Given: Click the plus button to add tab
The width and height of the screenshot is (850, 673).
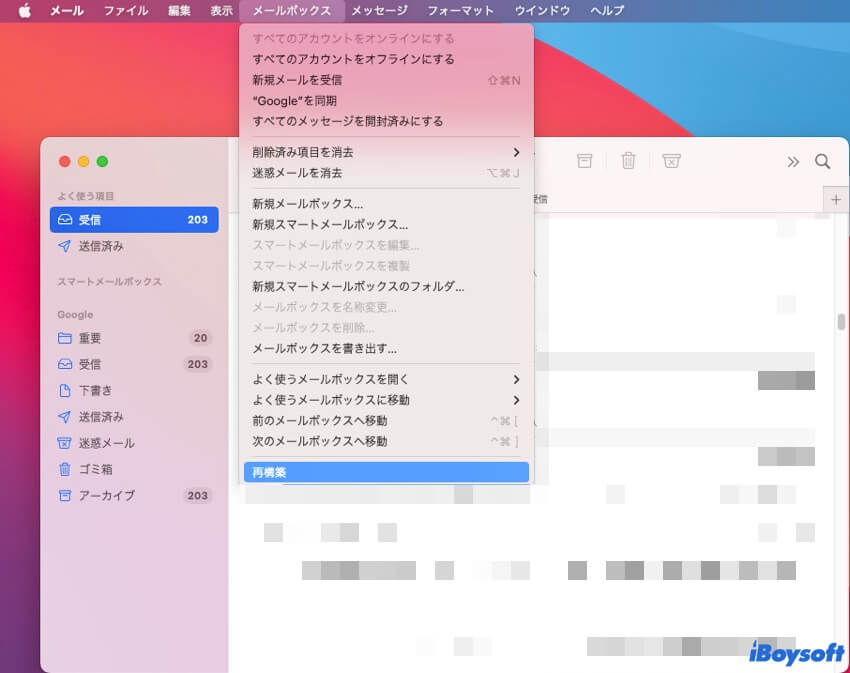Looking at the screenshot, I should coord(836,200).
